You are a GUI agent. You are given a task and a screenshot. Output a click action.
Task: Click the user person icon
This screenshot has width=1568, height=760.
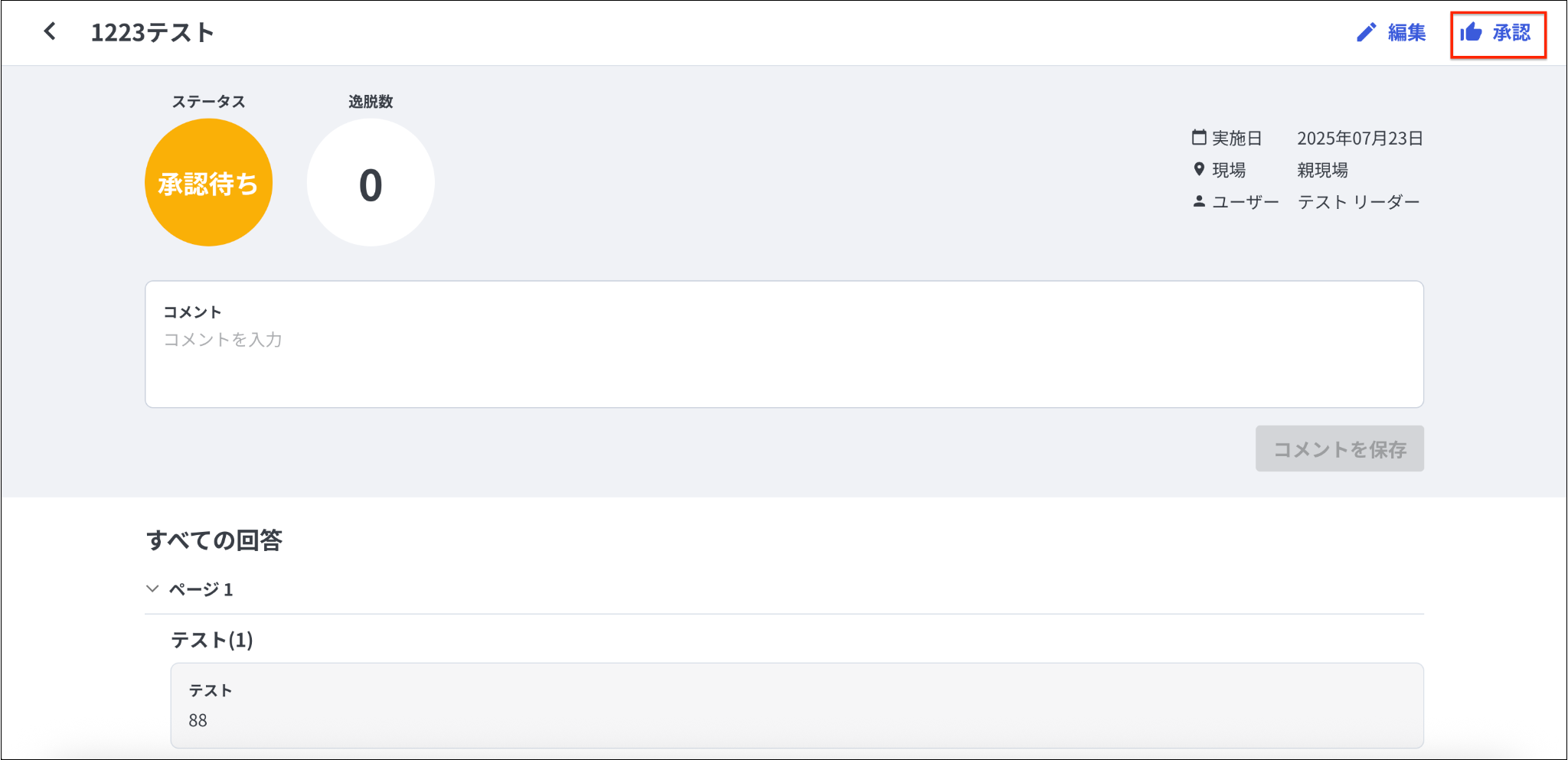1199,201
